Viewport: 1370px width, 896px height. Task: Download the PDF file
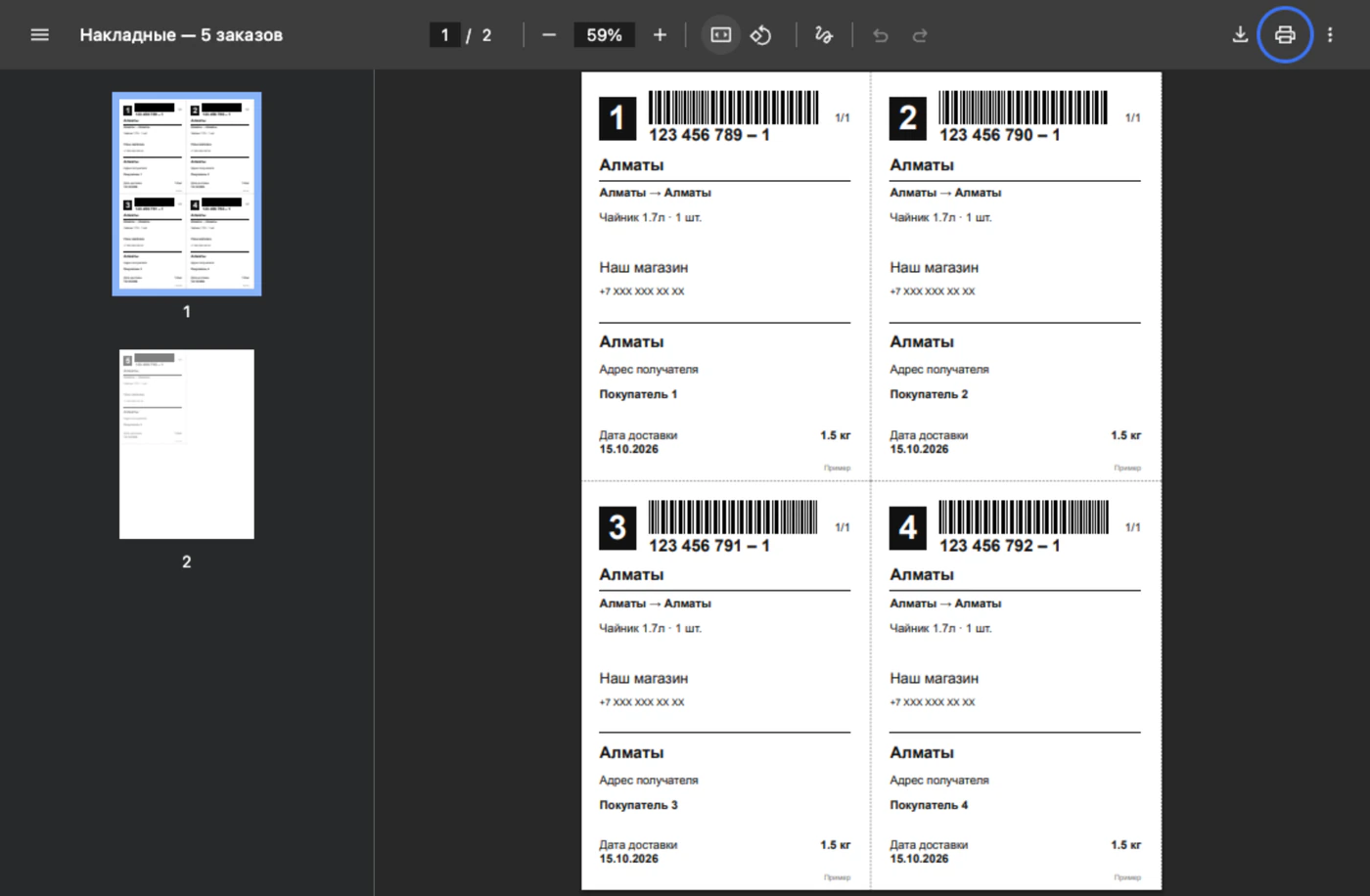pos(1240,35)
